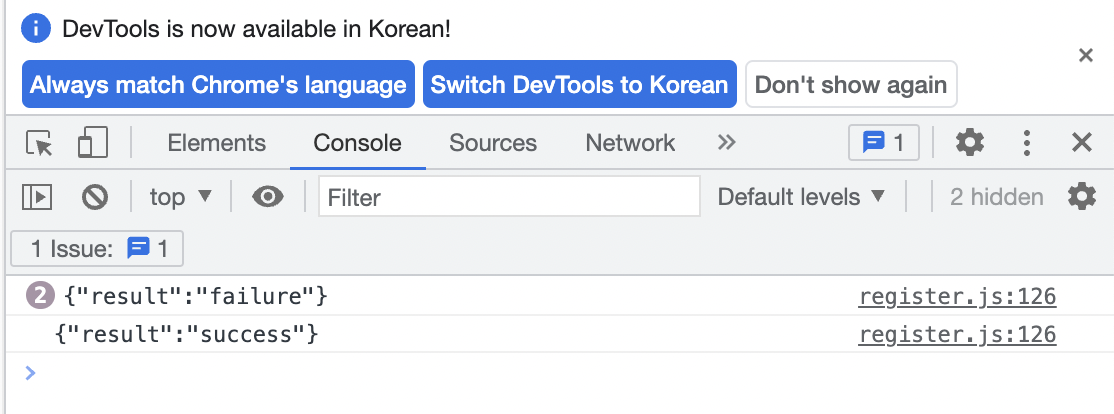Select the failure result log message
This screenshot has height=414, width=1114.
[x=196, y=295]
